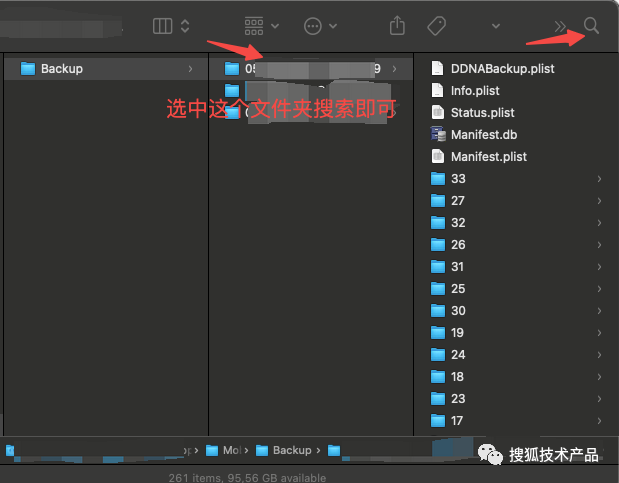Select the selected folder starting with 05
The height and width of the screenshot is (483, 619).
(311, 69)
